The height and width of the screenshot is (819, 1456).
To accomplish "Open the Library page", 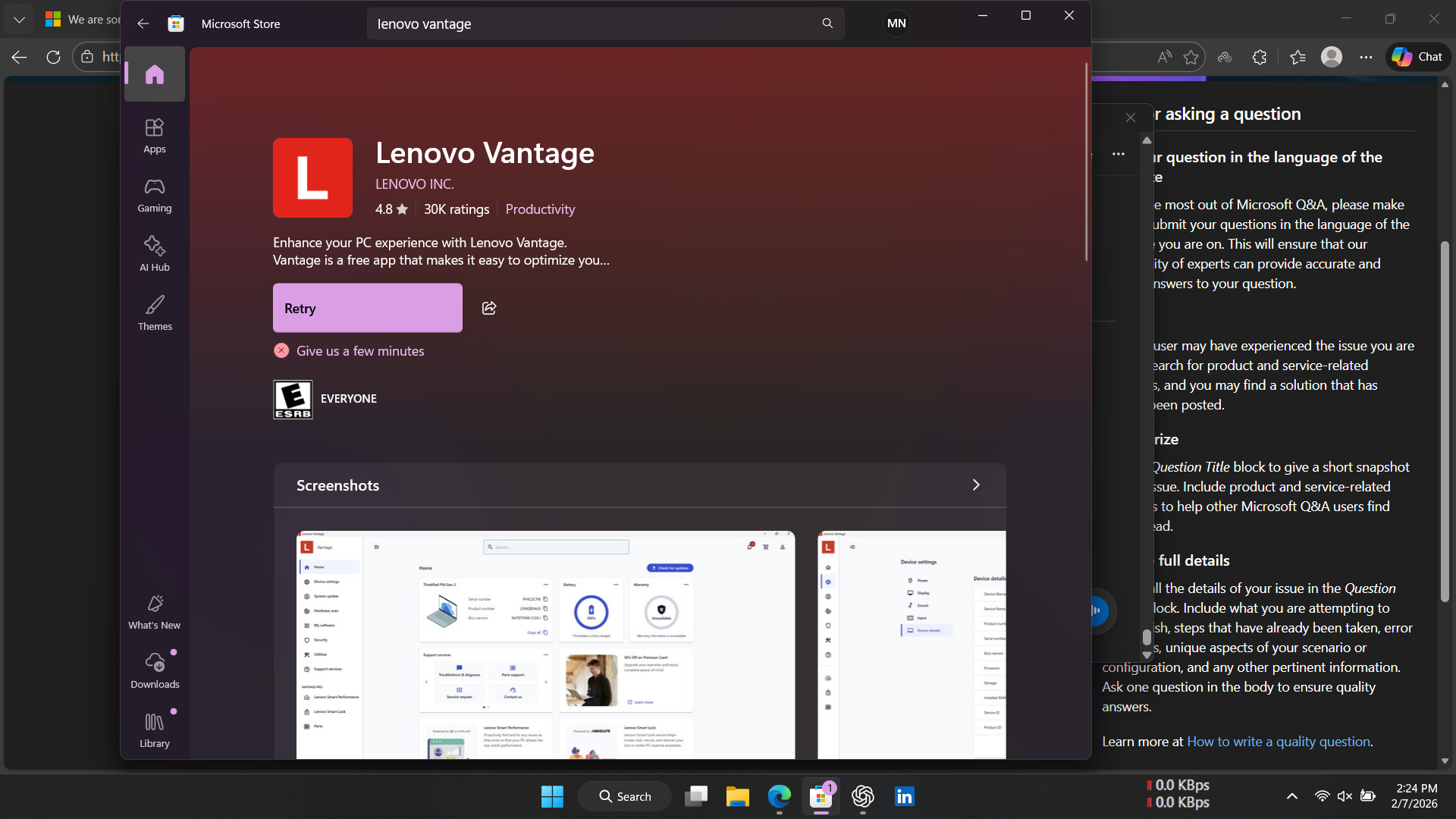I will 155,730.
